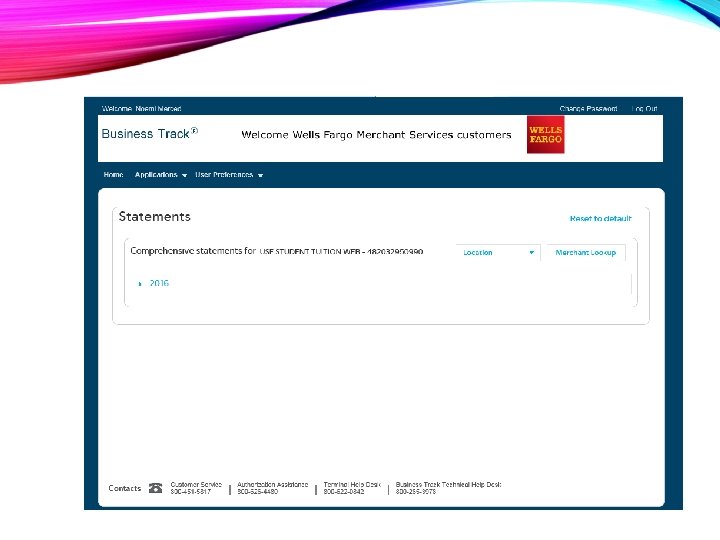
Task: Click Welcome Wells Fargo Merchant Services text
Action: pyautogui.click(x=376, y=135)
